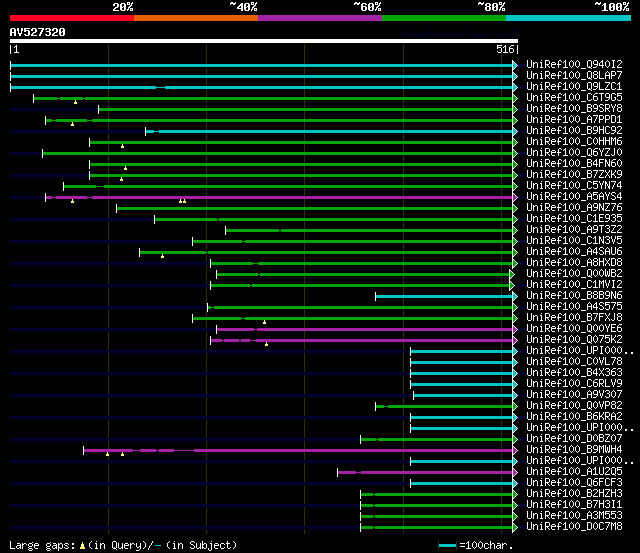Click the UniRef100_D0BZ07 label

tap(574, 439)
